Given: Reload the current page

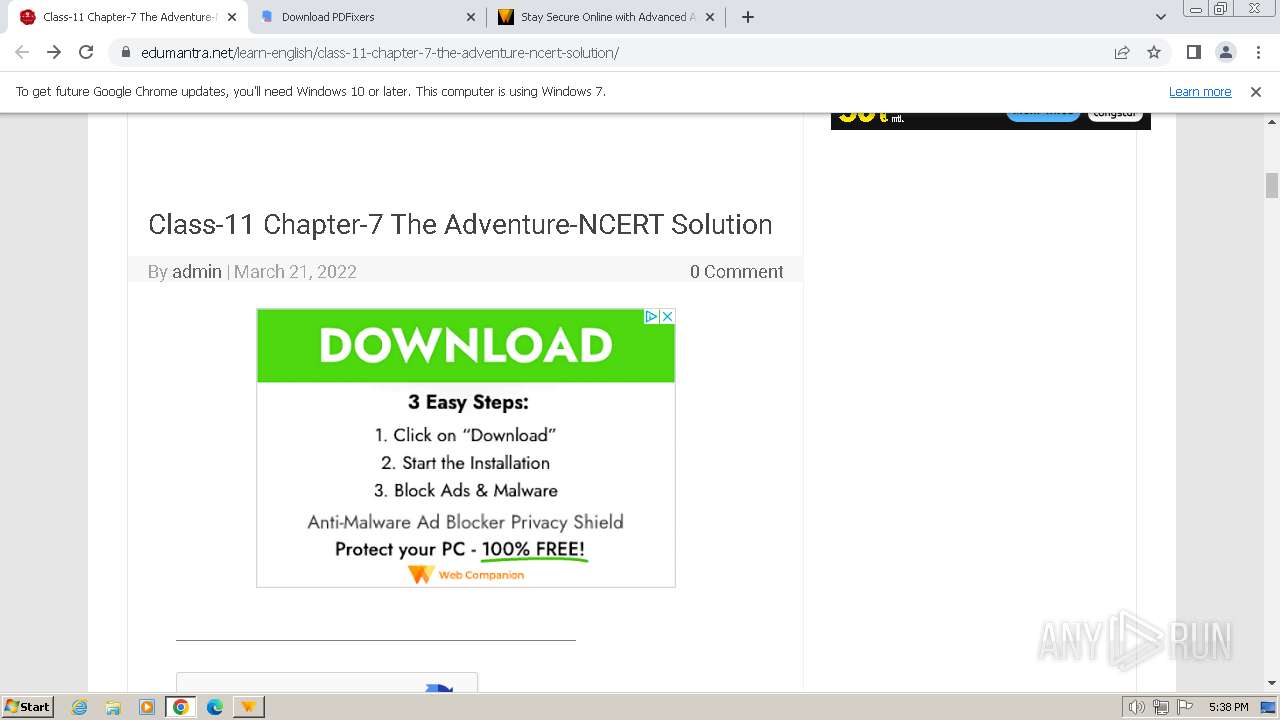Looking at the screenshot, I should (86, 52).
